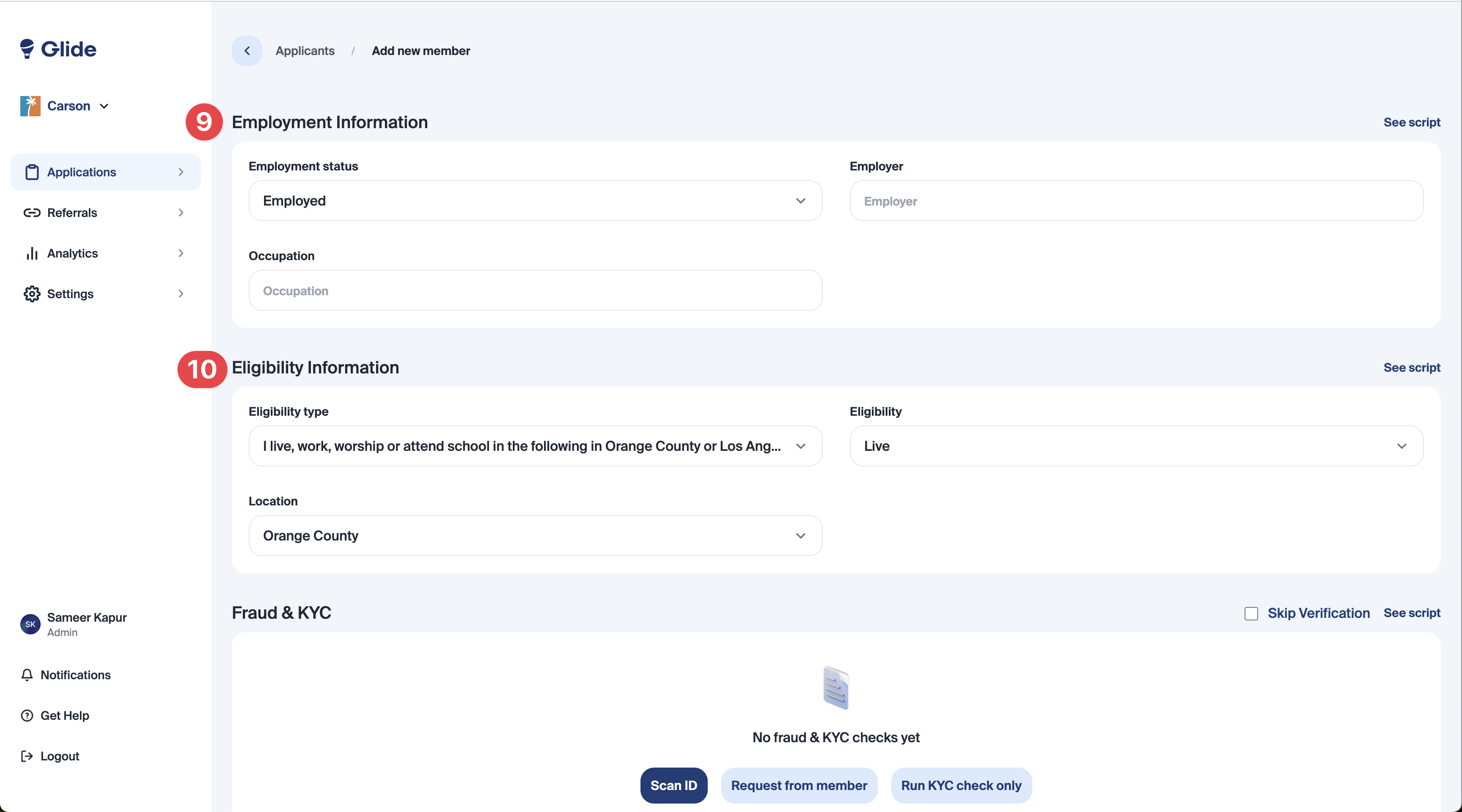Click the back arrow button

(247, 50)
